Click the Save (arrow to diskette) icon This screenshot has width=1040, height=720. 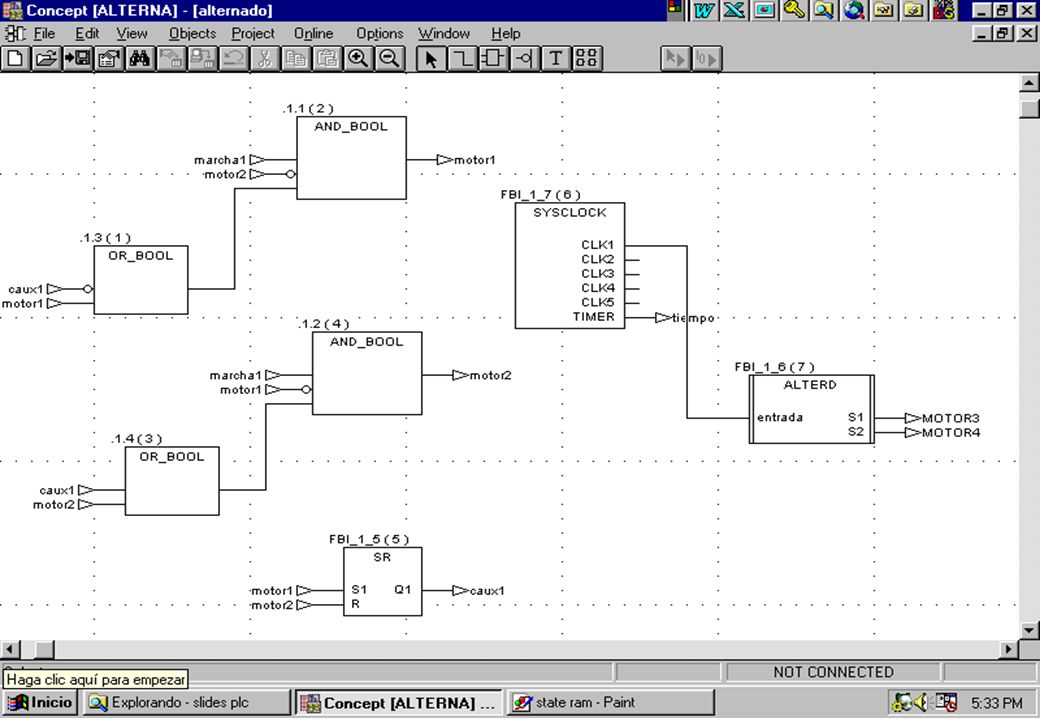coord(78,58)
